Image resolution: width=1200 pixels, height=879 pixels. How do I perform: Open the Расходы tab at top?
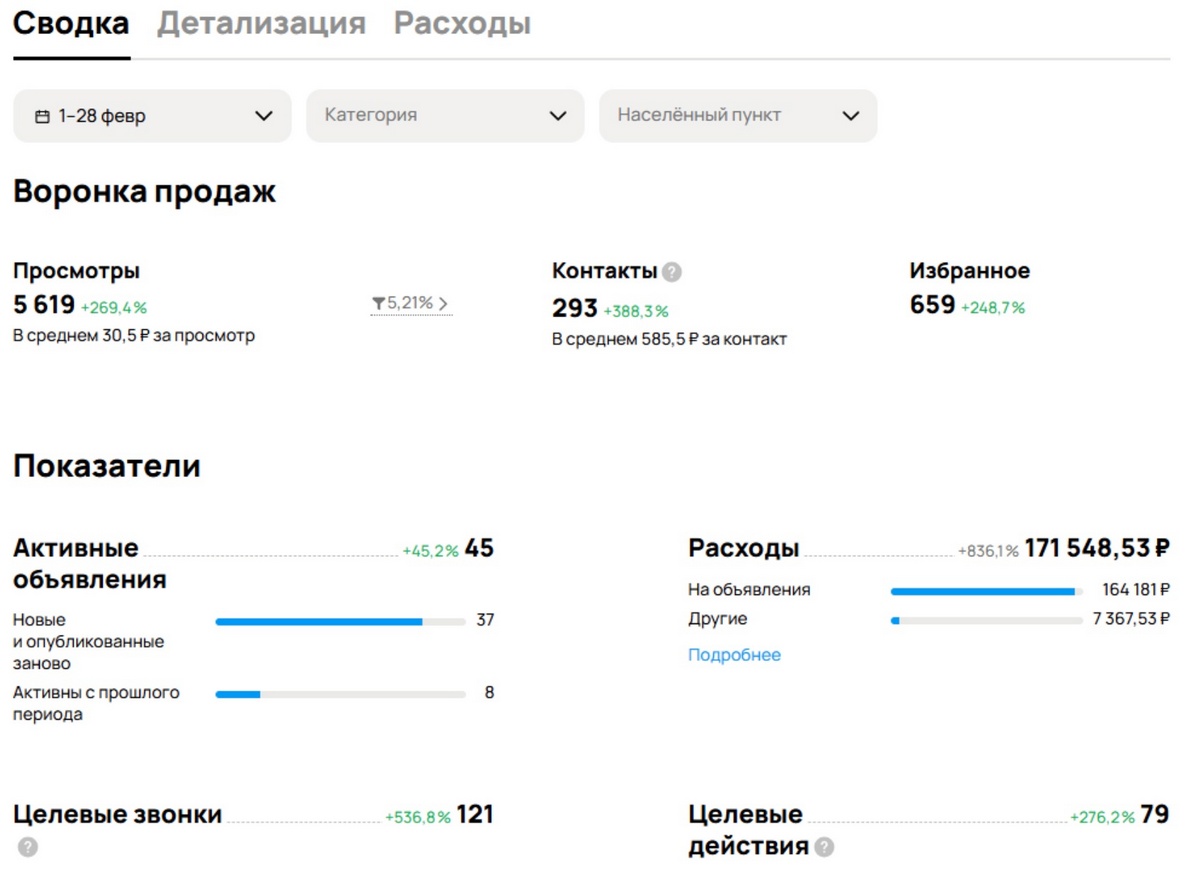(x=462, y=24)
